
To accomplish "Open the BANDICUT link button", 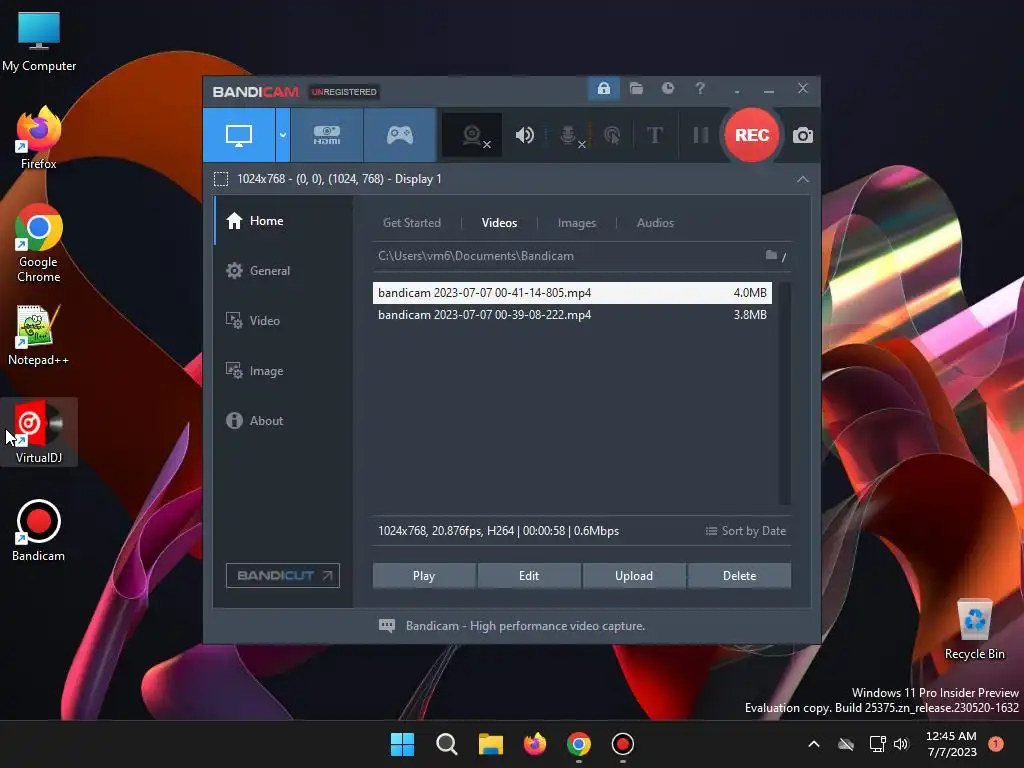I will [283, 575].
